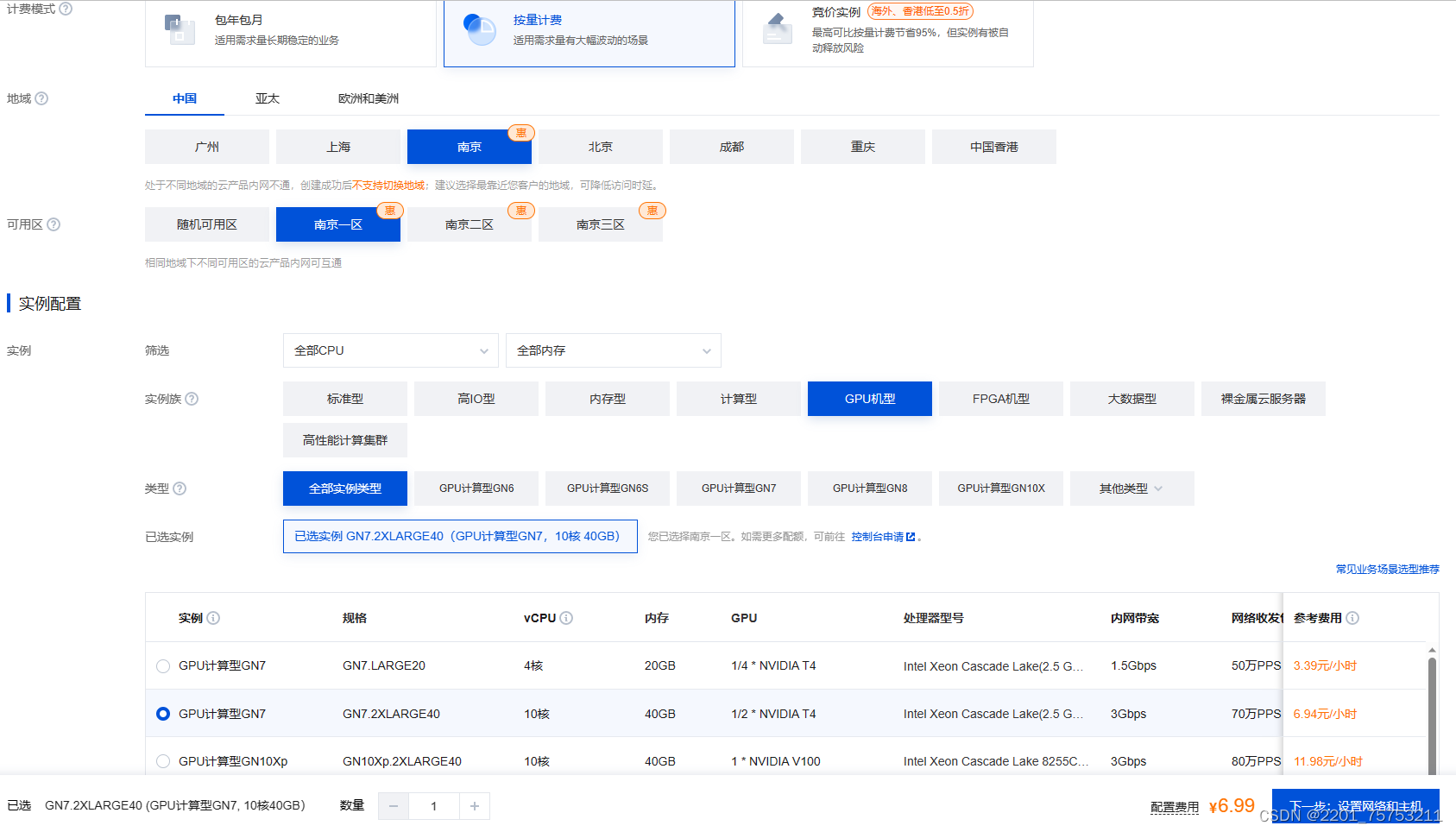Click the 惠 badge on 南京 region
This screenshot has height=832, width=1456.
(x=521, y=133)
